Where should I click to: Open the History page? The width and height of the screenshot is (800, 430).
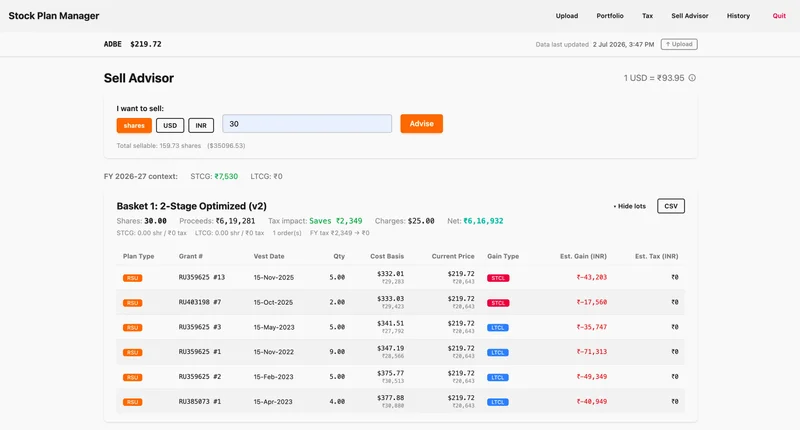pos(738,16)
